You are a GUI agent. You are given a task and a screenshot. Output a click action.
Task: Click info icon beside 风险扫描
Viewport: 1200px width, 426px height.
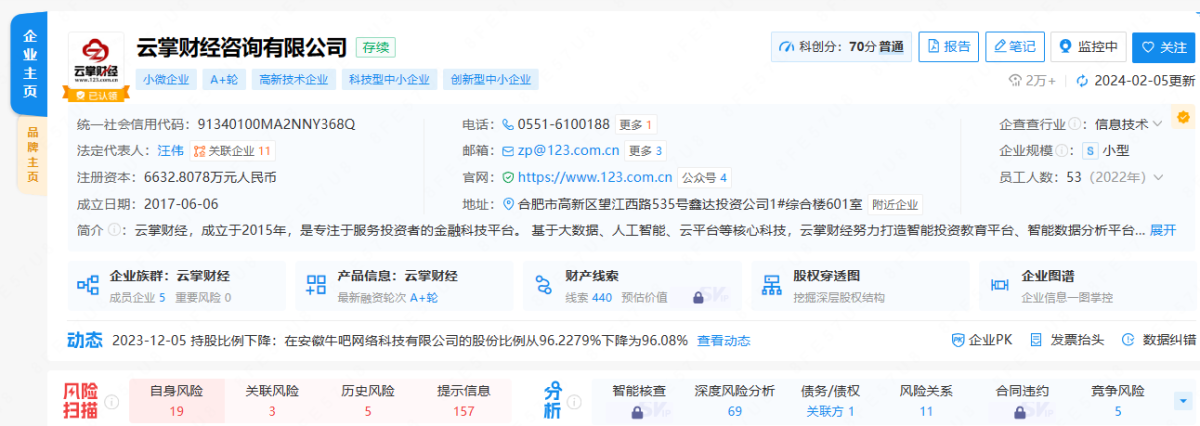112,401
